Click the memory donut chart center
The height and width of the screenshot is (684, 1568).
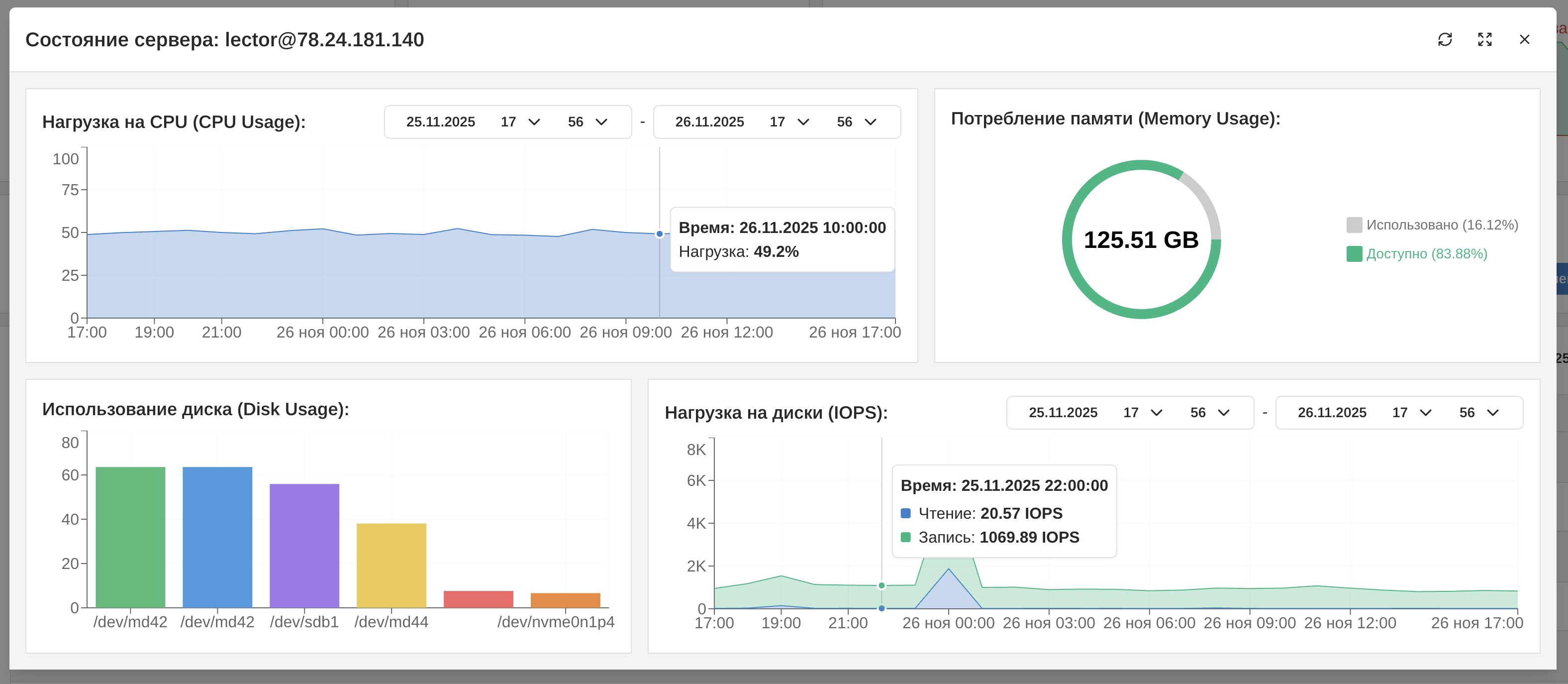[x=1141, y=239]
